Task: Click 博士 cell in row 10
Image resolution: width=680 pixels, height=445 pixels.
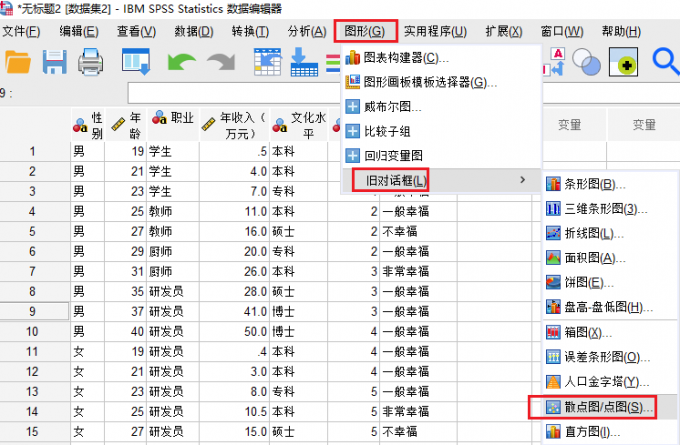Action: click(x=298, y=331)
